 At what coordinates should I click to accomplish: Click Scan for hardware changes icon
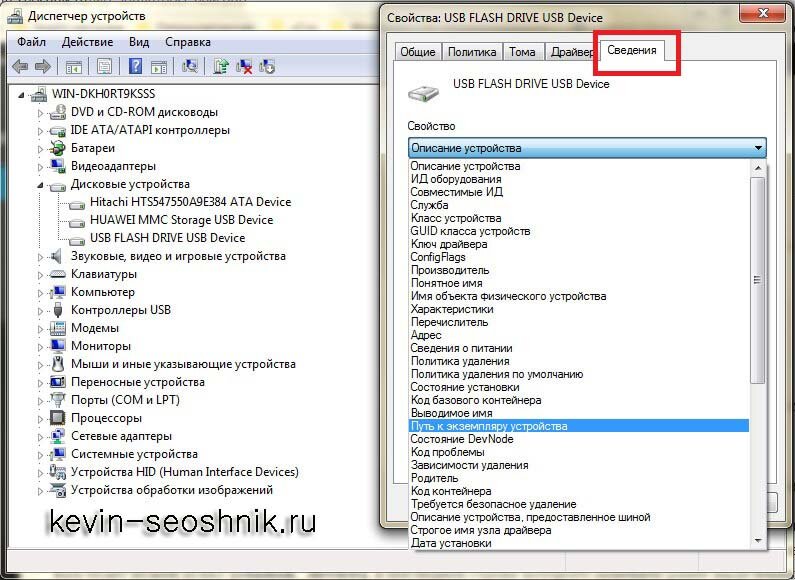click(x=190, y=67)
